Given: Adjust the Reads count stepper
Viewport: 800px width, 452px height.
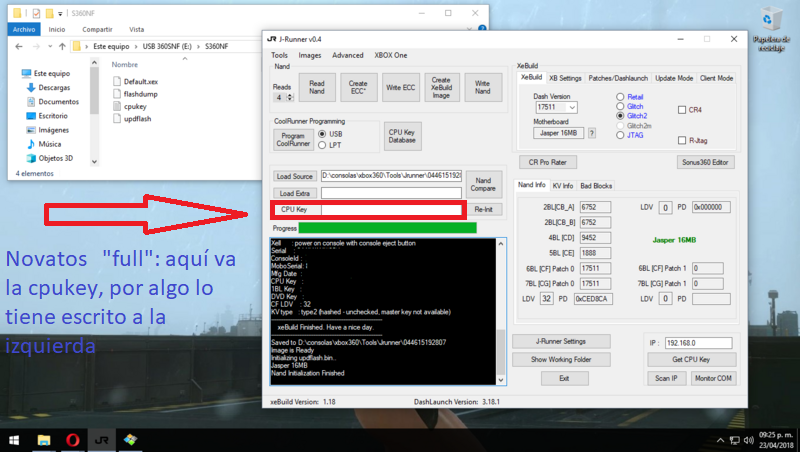Looking at the screenshot, I should pos(290,97).
